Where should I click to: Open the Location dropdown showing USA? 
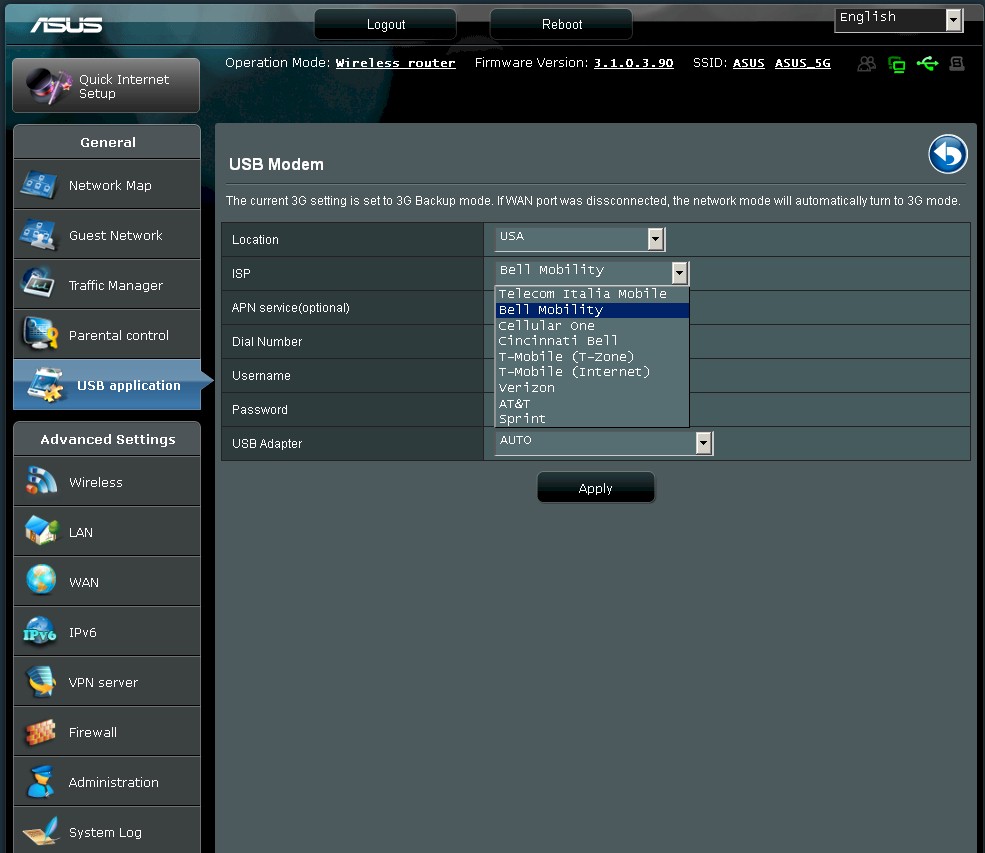[580, 239]
